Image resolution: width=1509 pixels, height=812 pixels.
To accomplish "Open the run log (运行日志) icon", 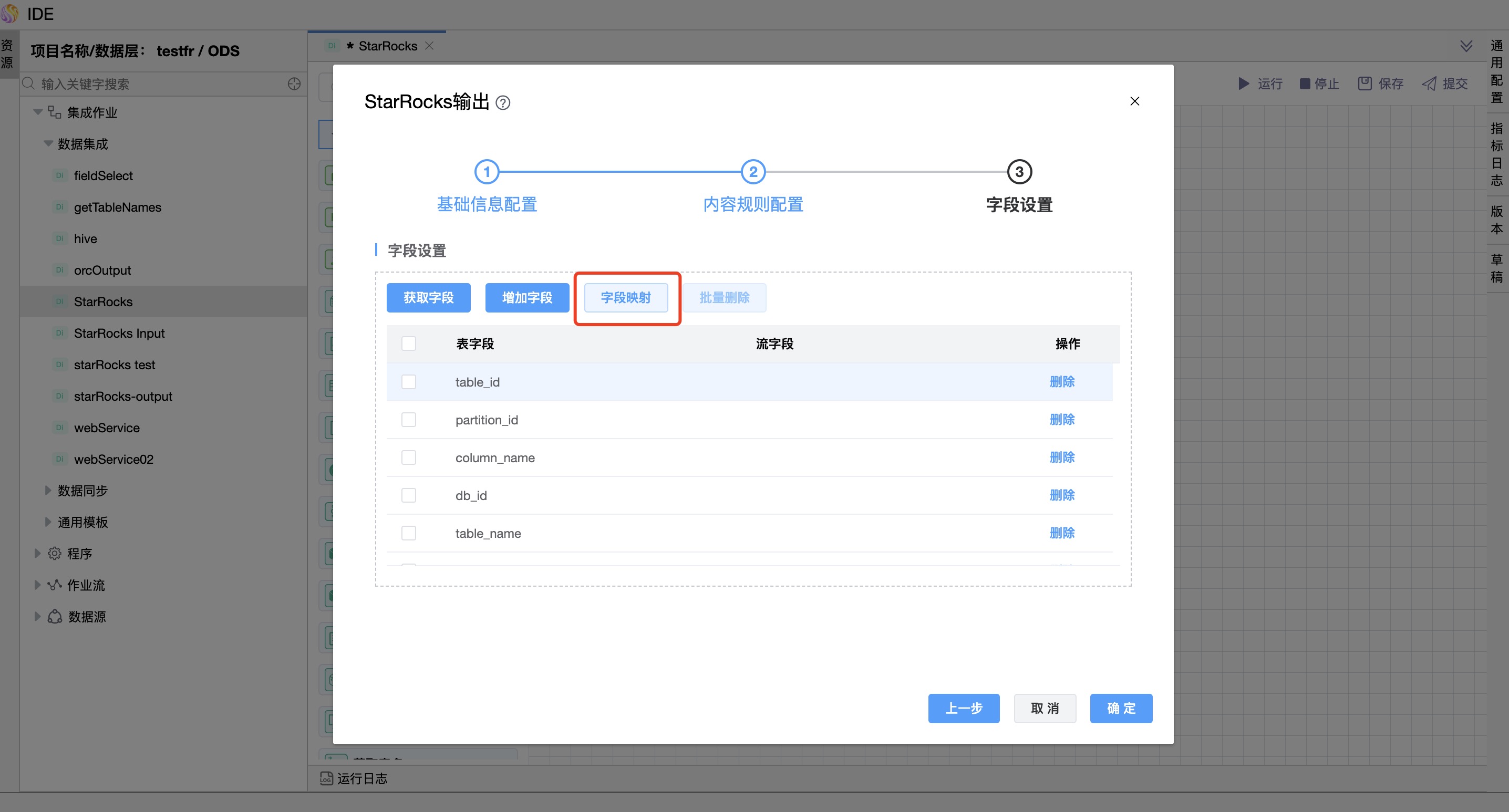I will pos(326,778).
